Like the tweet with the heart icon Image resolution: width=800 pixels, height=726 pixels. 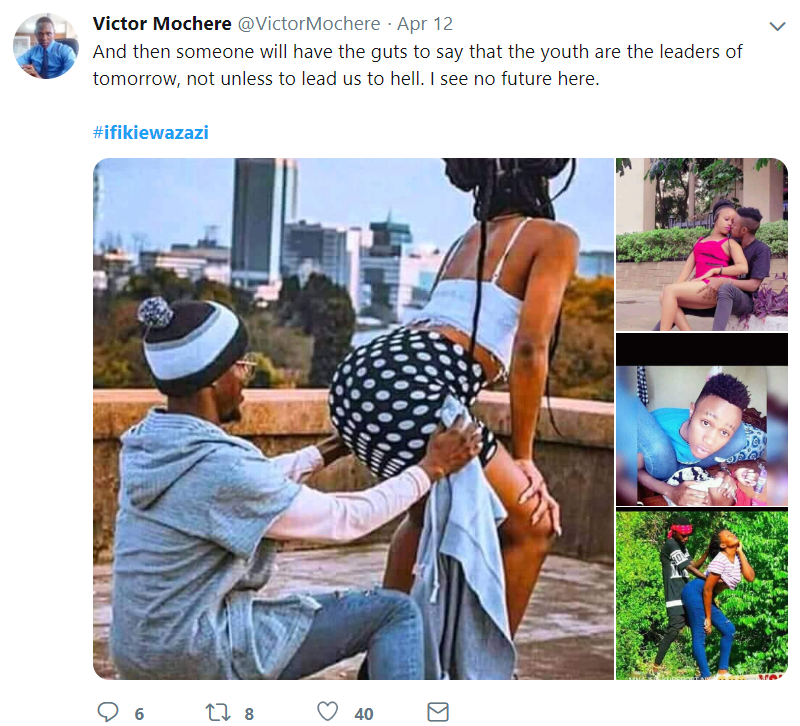click(327, 712)
